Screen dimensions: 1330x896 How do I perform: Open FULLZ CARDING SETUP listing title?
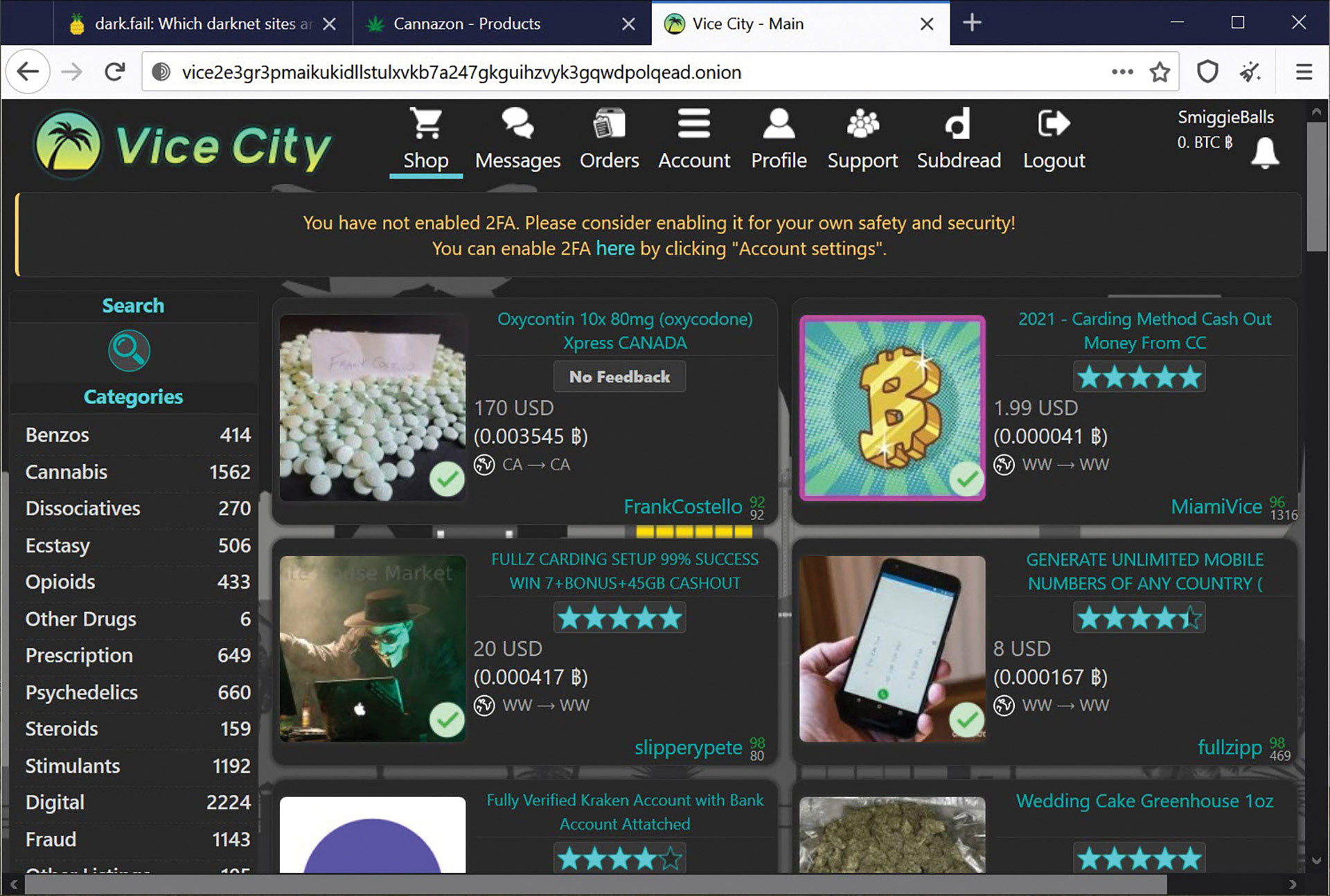tap(625, 571)
